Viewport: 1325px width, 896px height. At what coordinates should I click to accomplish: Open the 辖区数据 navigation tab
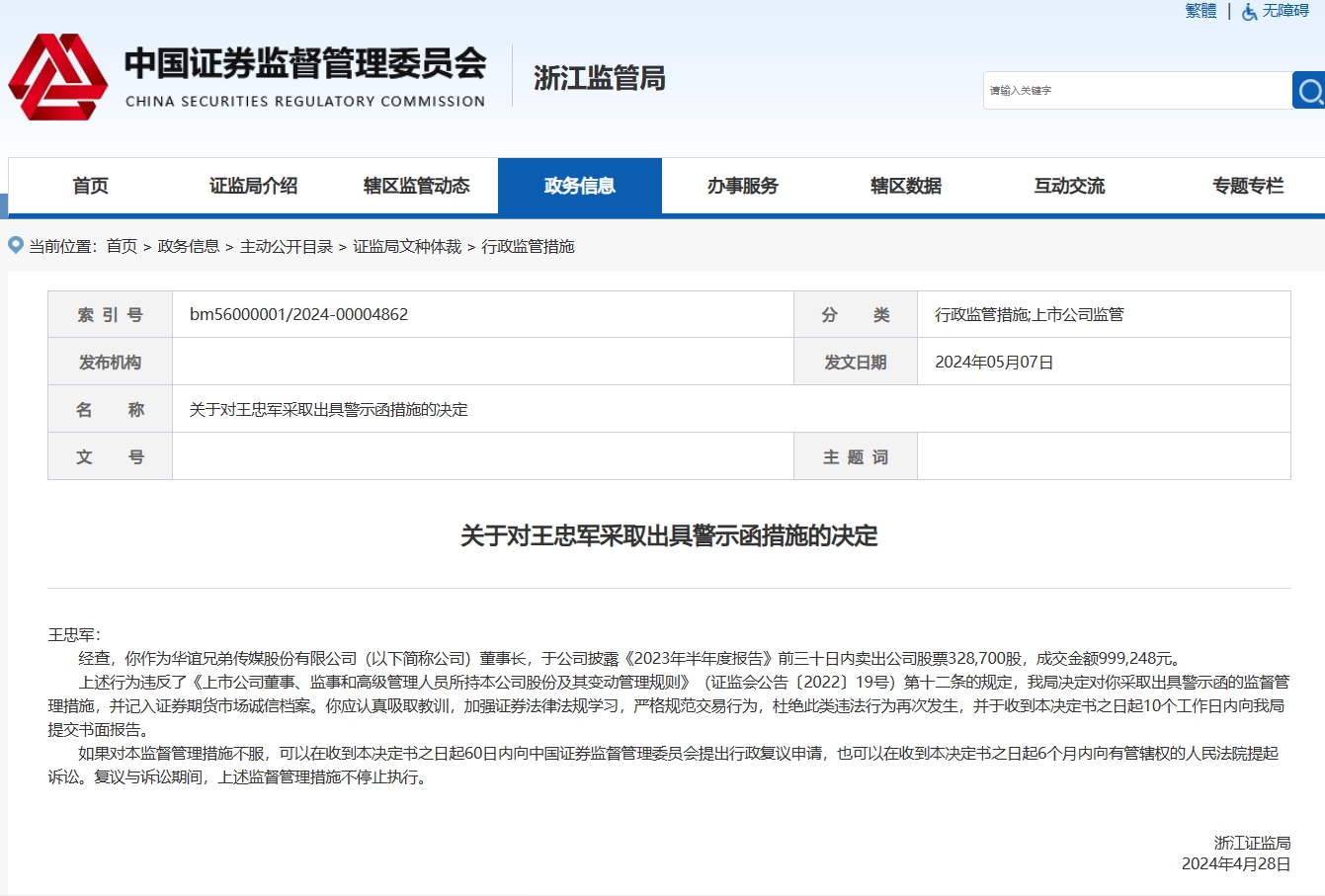point(906,186)
